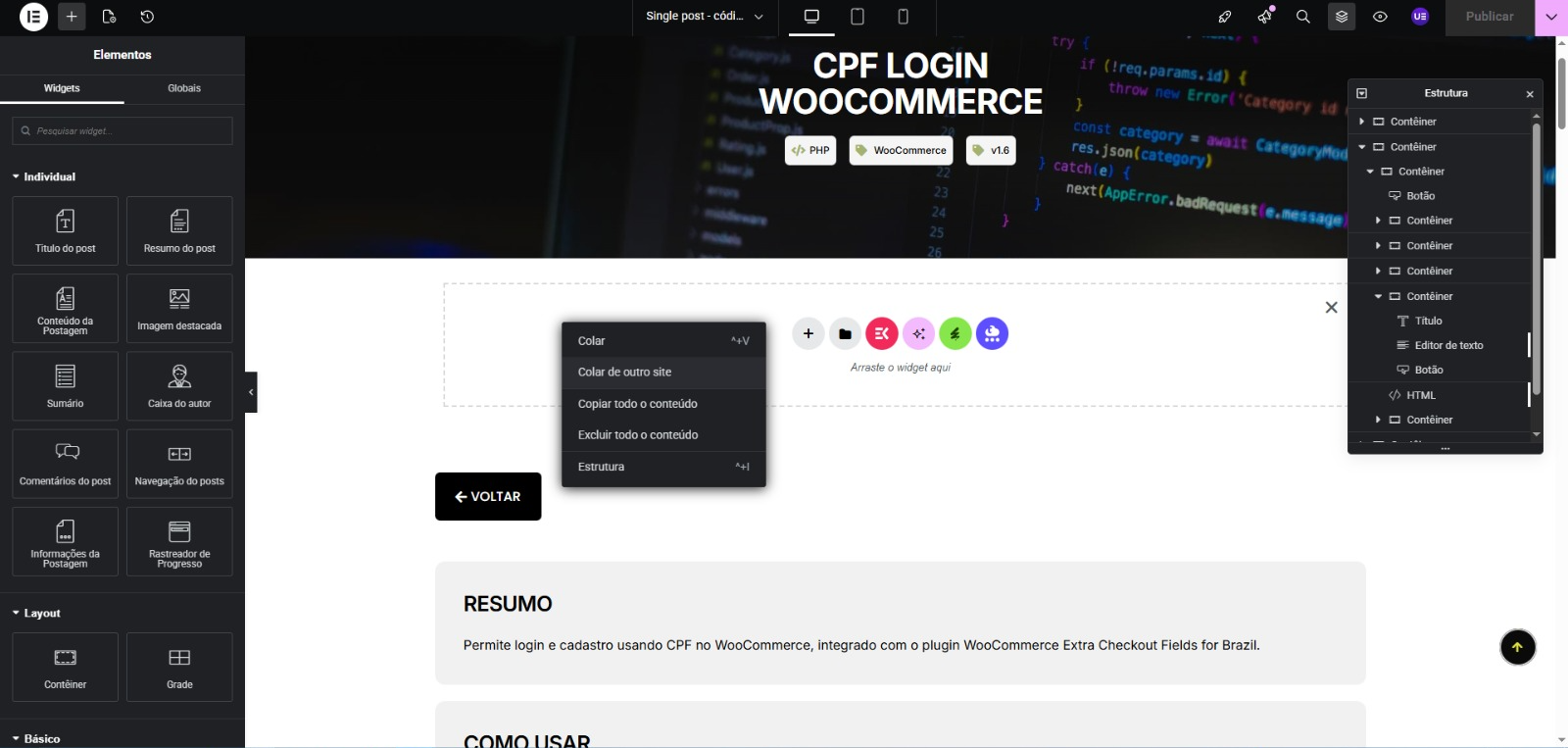Choose Colar in the context menu
The width and height of the screenshot is (1568, 748).
663,341
